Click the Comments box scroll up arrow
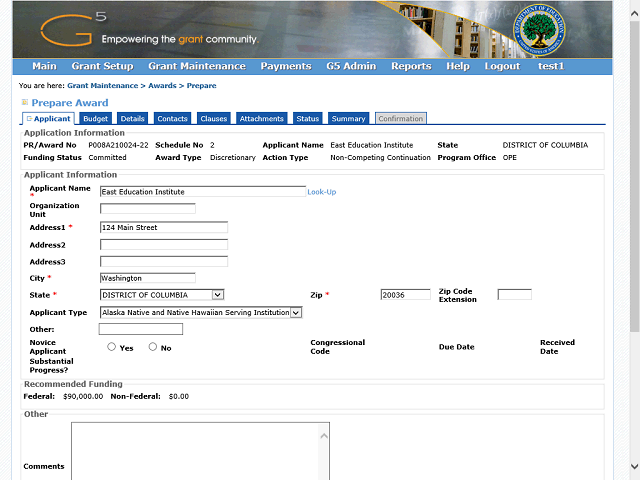 click(x=324, y=436)
